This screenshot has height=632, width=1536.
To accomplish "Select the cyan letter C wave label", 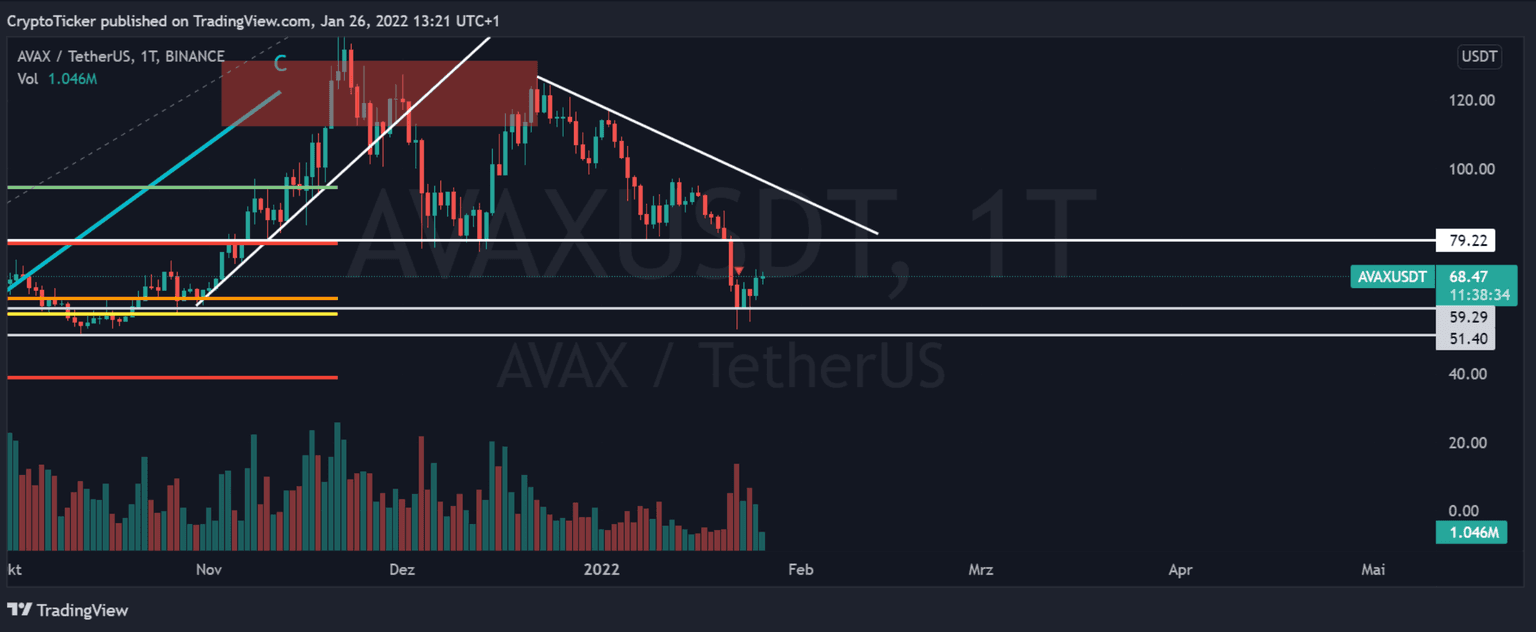I will pyautogui.click(x=281, y=65).
